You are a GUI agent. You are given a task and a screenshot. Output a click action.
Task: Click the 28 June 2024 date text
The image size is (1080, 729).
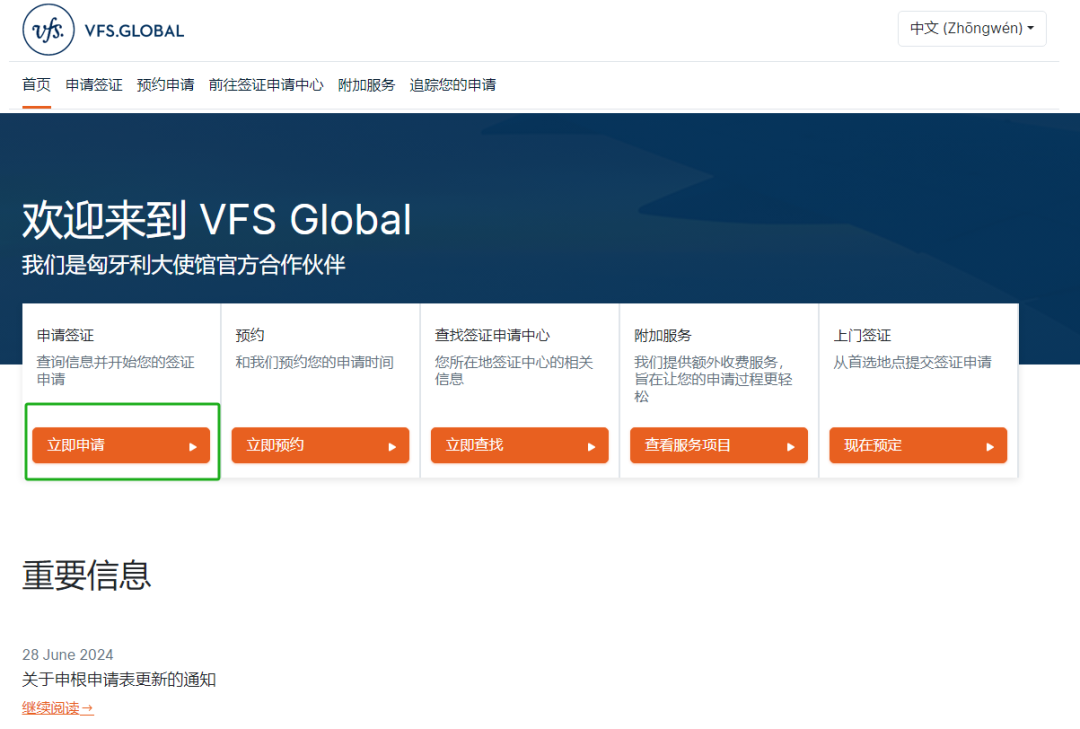[x=68, y=655]
